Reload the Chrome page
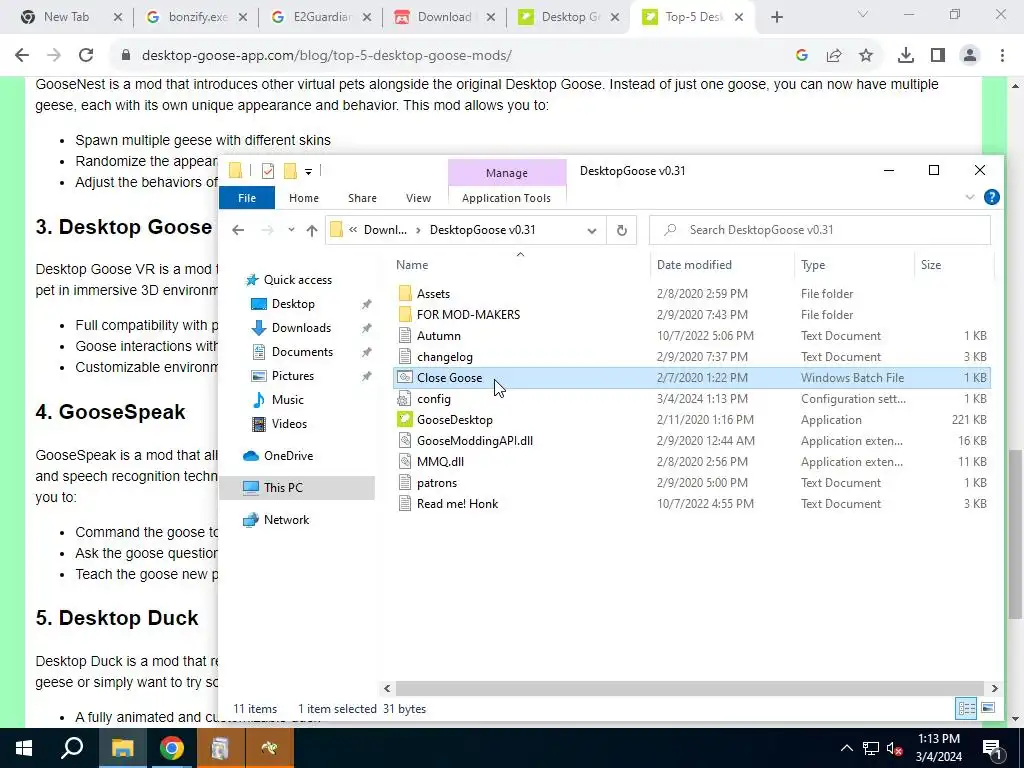1024x768 pixels. (86, 56)
